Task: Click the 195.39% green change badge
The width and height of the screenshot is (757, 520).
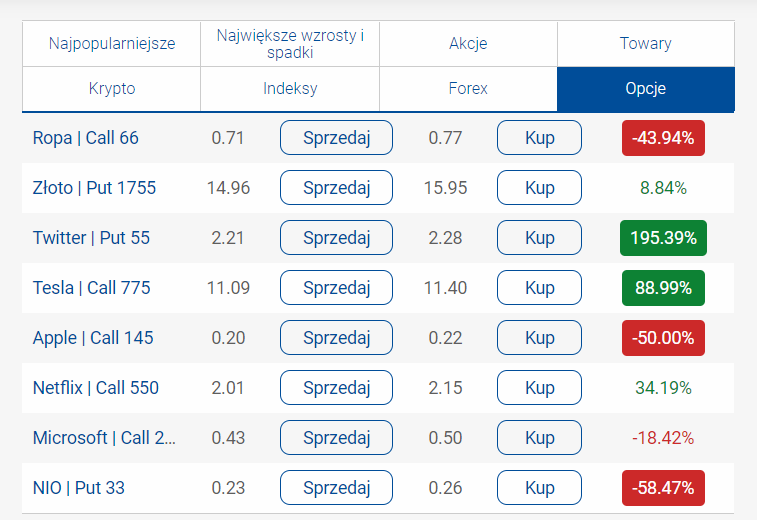Action: [x=663, y=238]
